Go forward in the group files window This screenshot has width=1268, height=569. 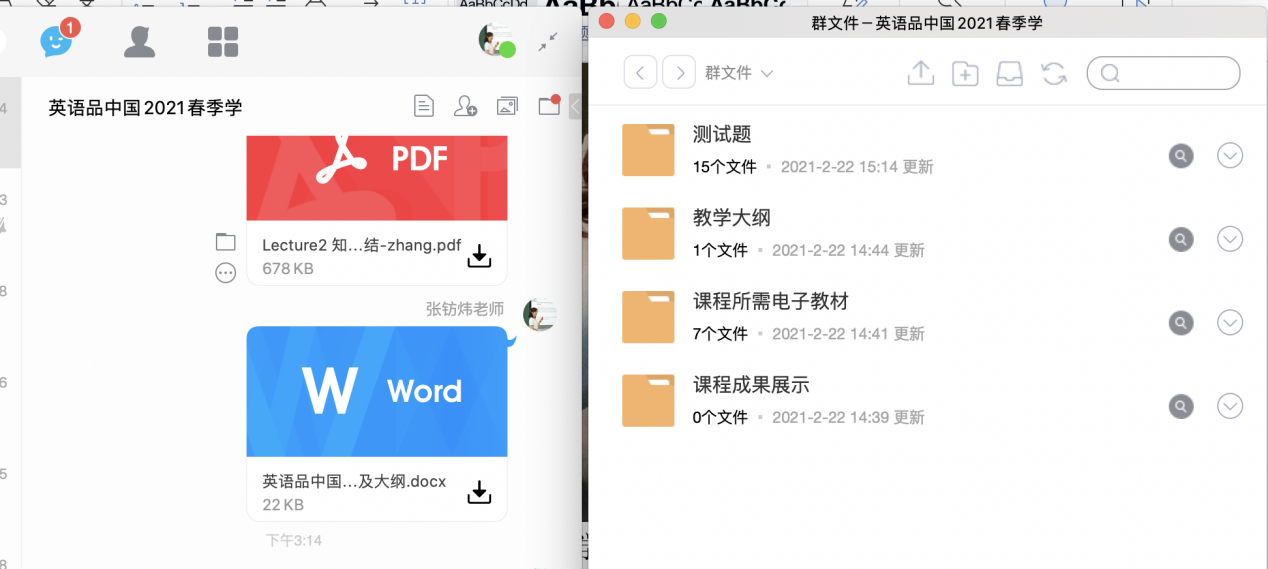click(679, 72)
